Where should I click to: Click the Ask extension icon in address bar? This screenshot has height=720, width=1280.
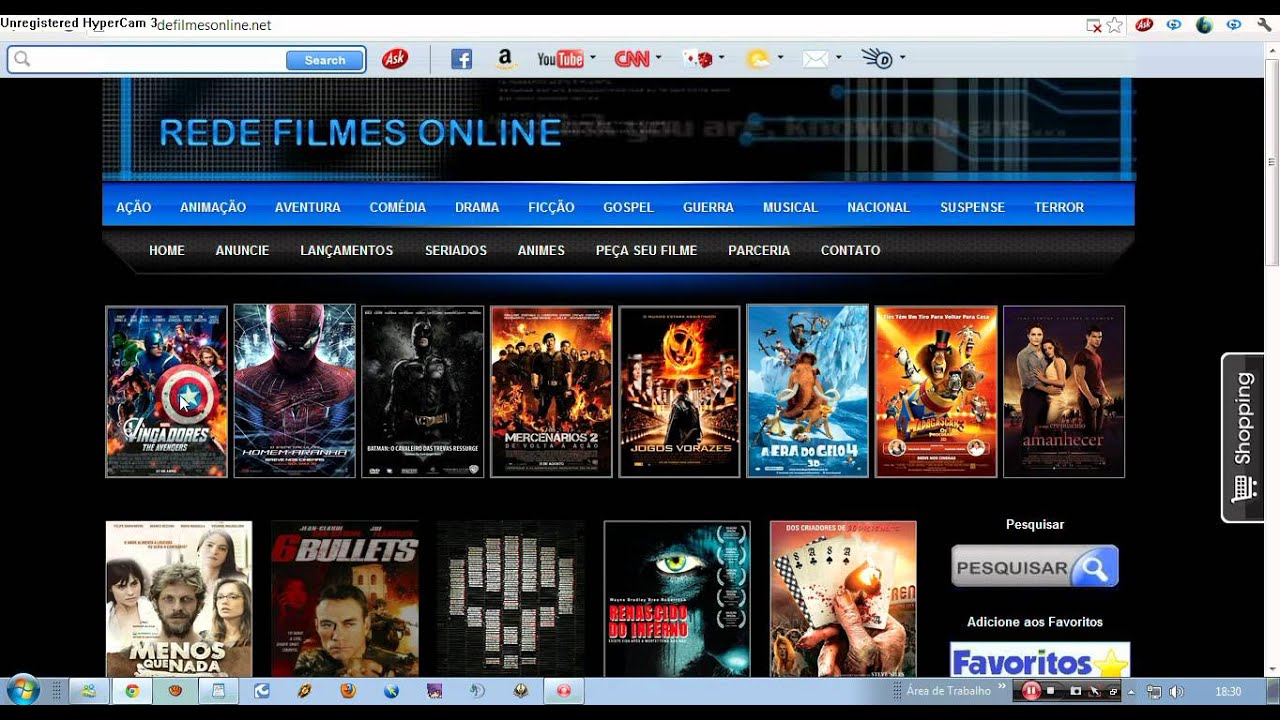(1144, 25)
